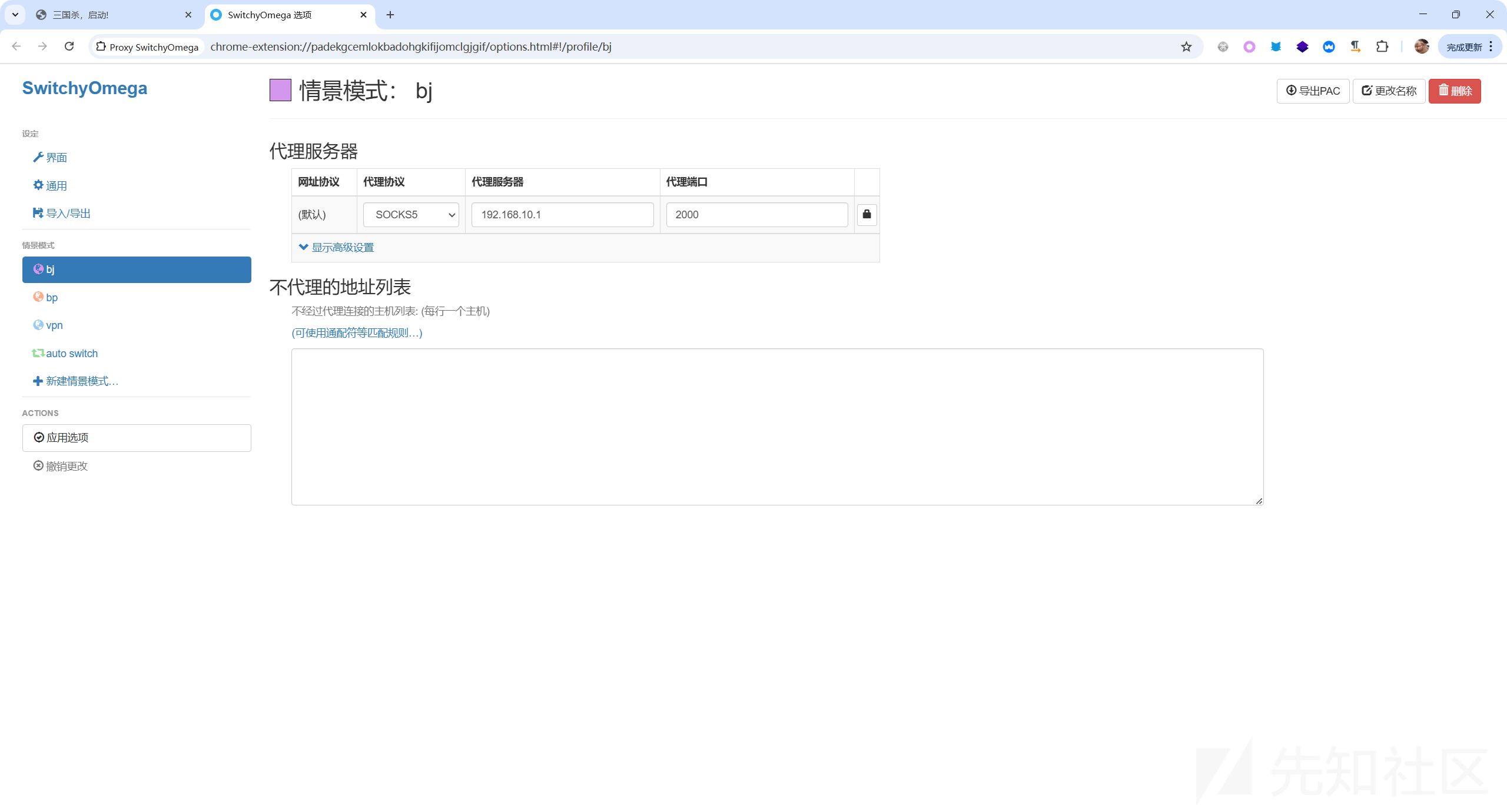Open a new browser tab
This screenshot has height=812, width=1507.
(390, 15)
